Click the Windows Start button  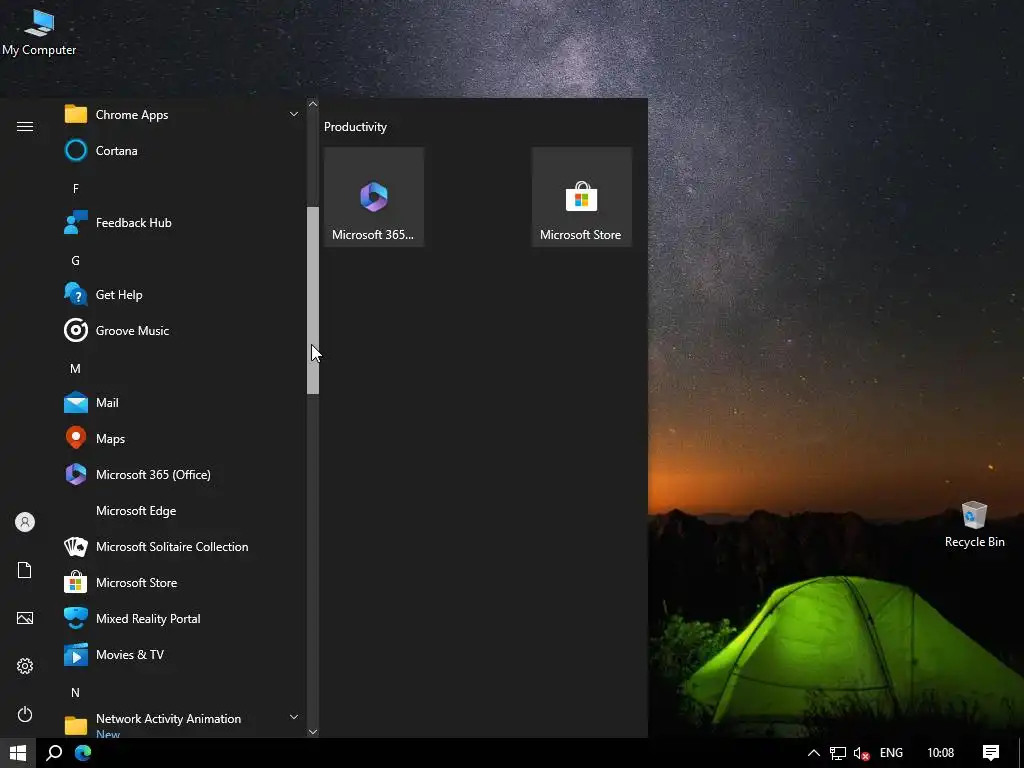(18, 753)
